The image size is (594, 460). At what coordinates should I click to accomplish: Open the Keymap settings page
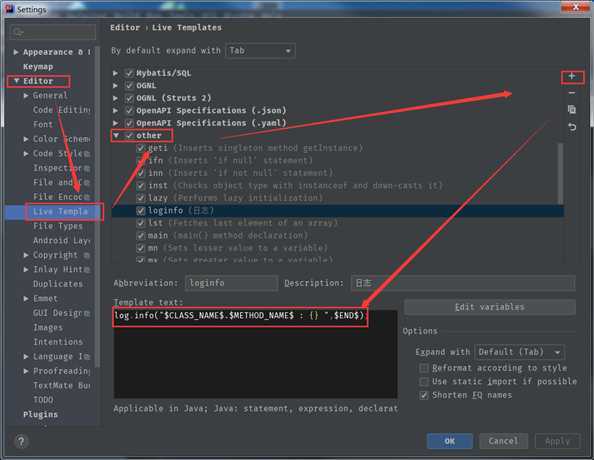coord(38,67)
